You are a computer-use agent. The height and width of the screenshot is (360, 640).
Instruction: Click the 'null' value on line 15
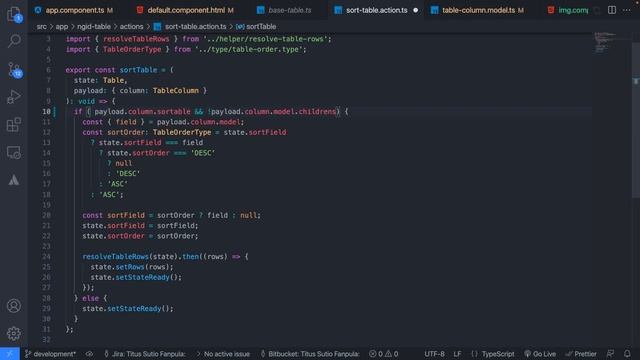[124, 163]
